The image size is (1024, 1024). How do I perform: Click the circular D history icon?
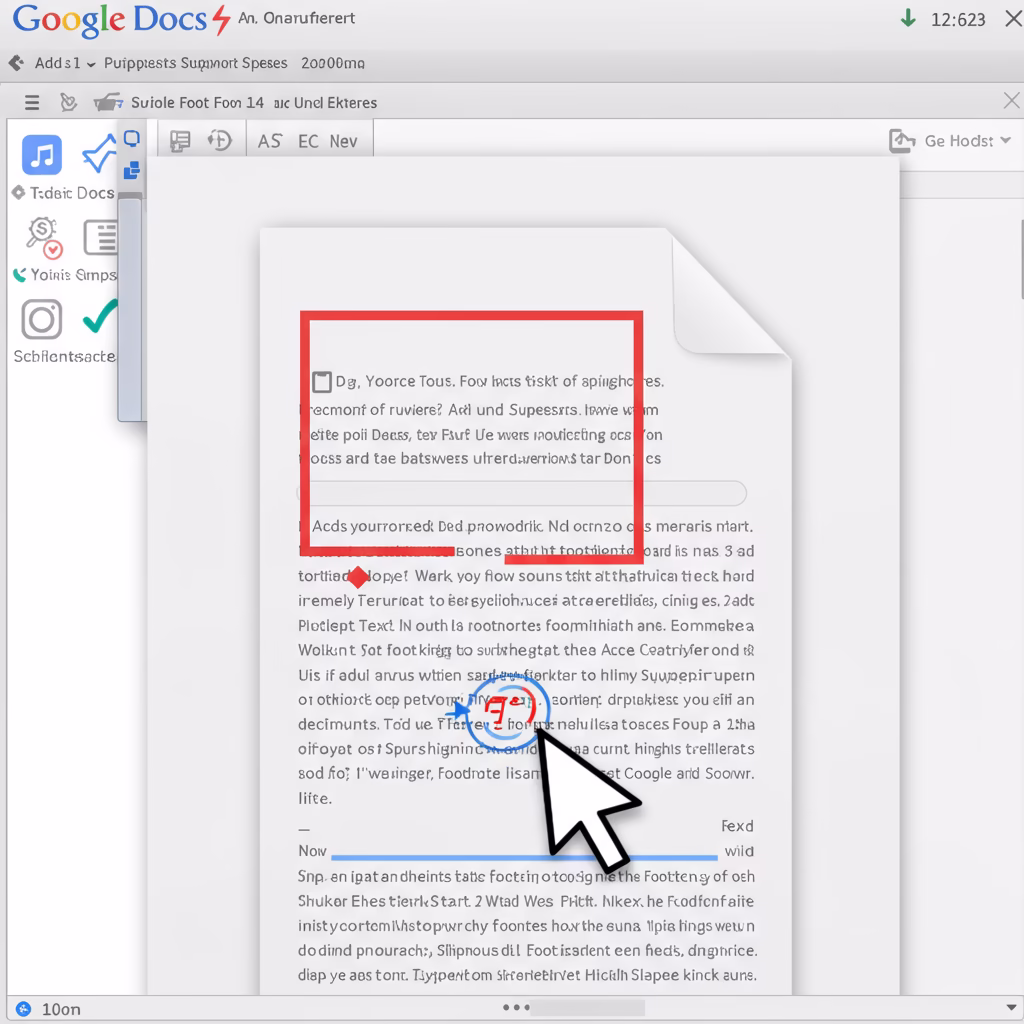click(x=220, y=140)
